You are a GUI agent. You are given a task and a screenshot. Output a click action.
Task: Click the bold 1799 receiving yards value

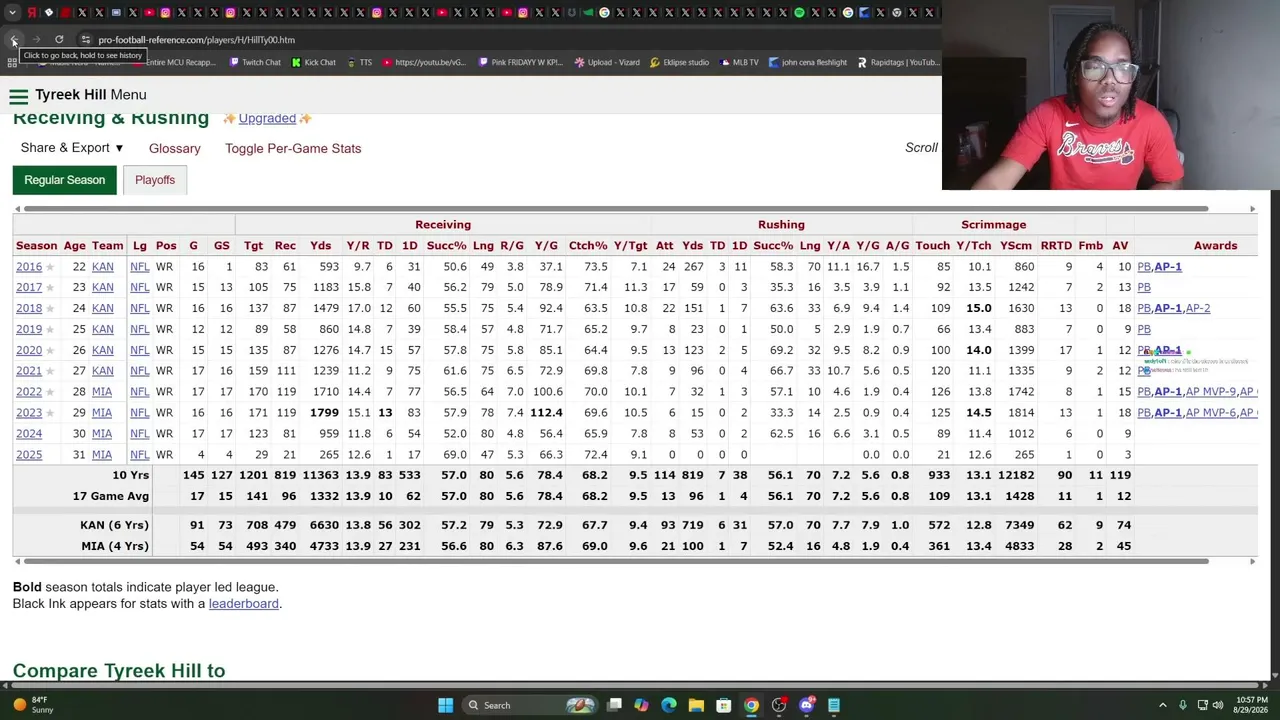[324, 413]
